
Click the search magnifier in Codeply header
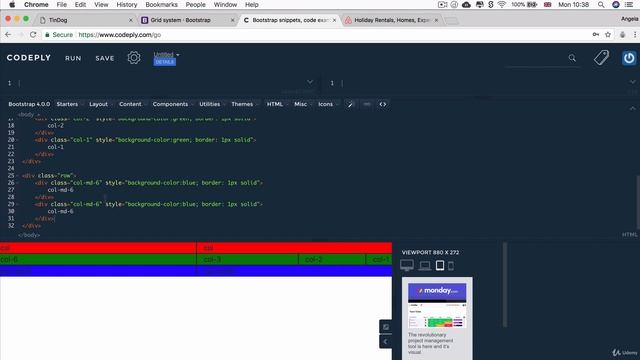572,58
